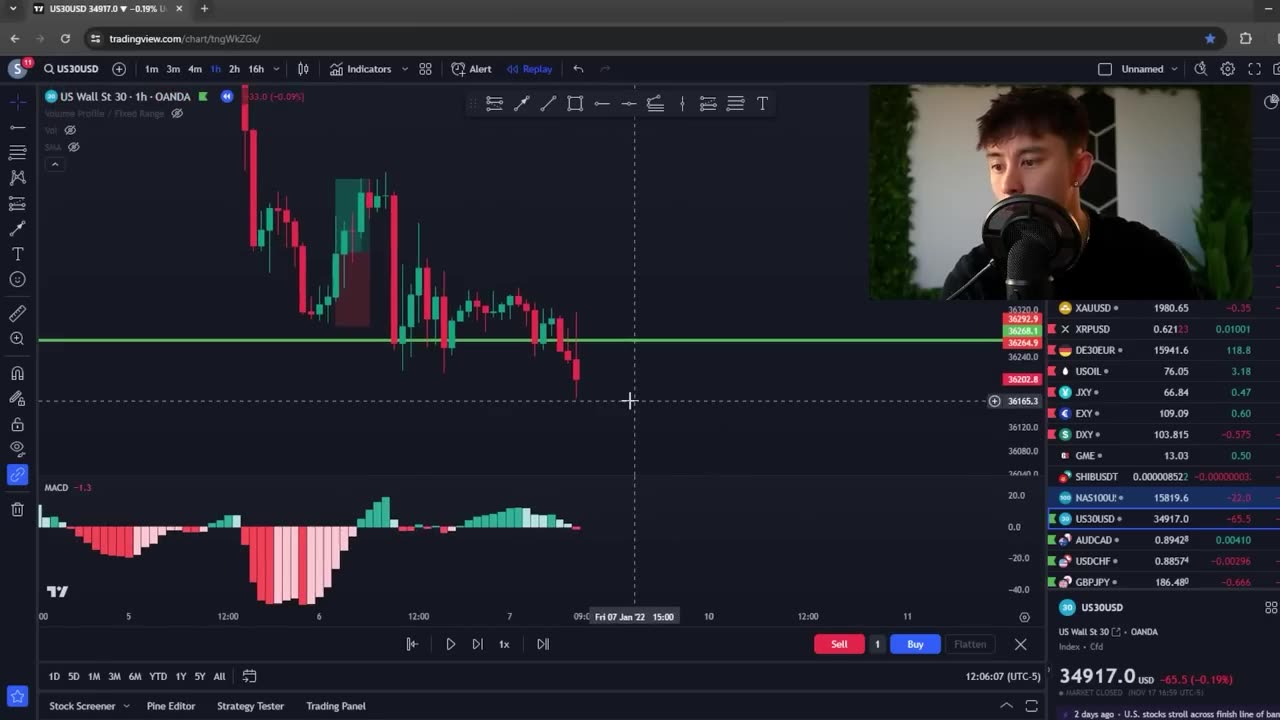Show the Volume Profile Fixed Range indicator

[x=177, y=113]
